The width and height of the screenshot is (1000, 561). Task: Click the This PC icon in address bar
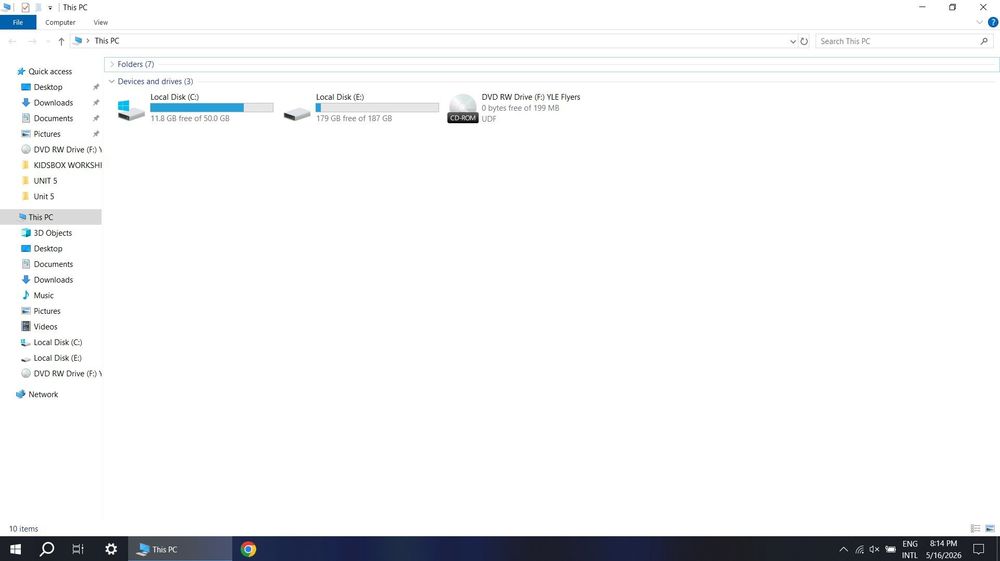[78, 41]
